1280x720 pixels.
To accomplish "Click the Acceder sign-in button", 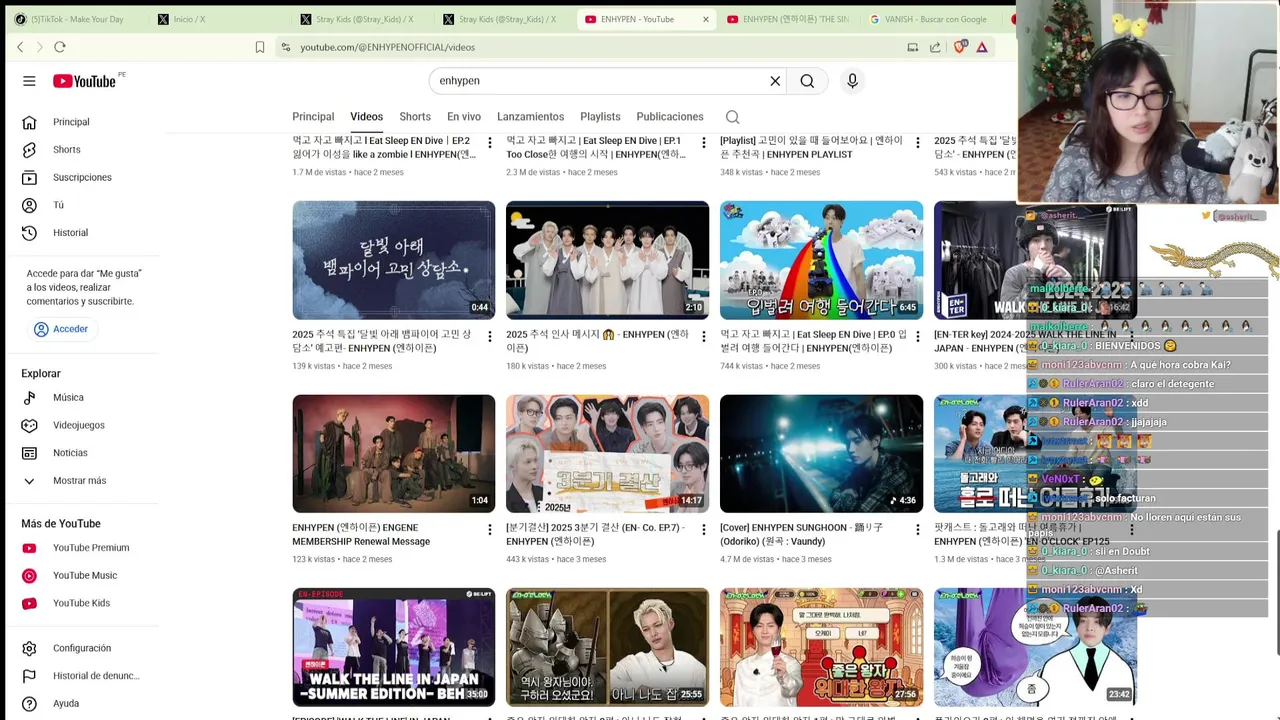I will [61, 329].
